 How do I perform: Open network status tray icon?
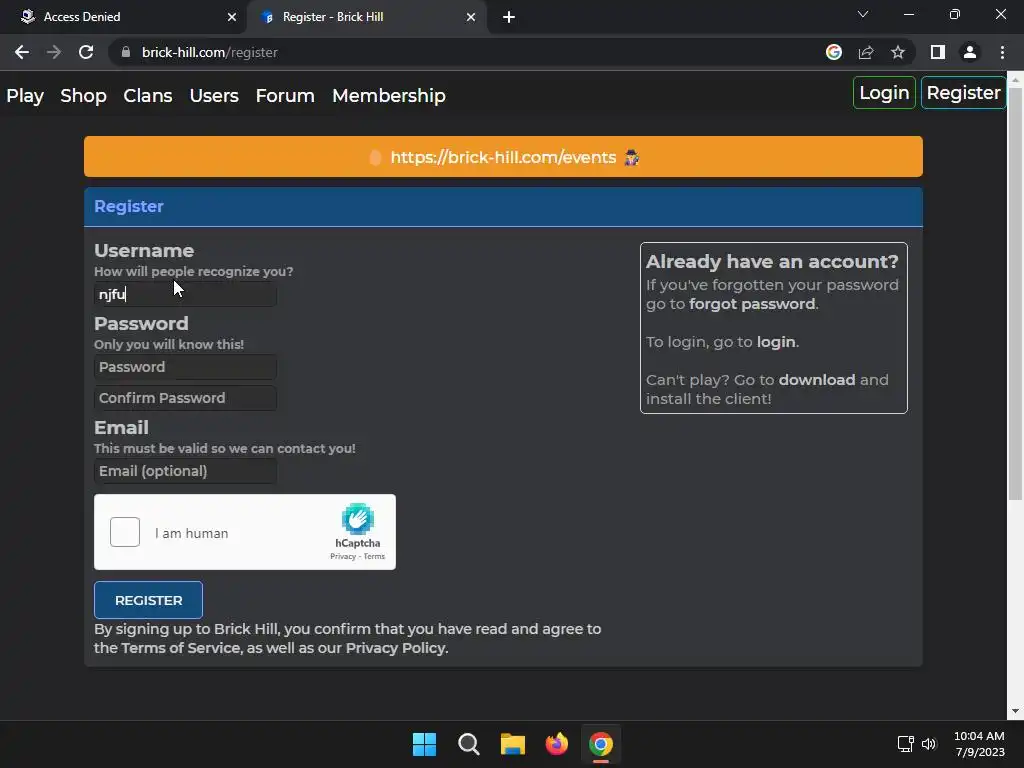tap(905, 744)
